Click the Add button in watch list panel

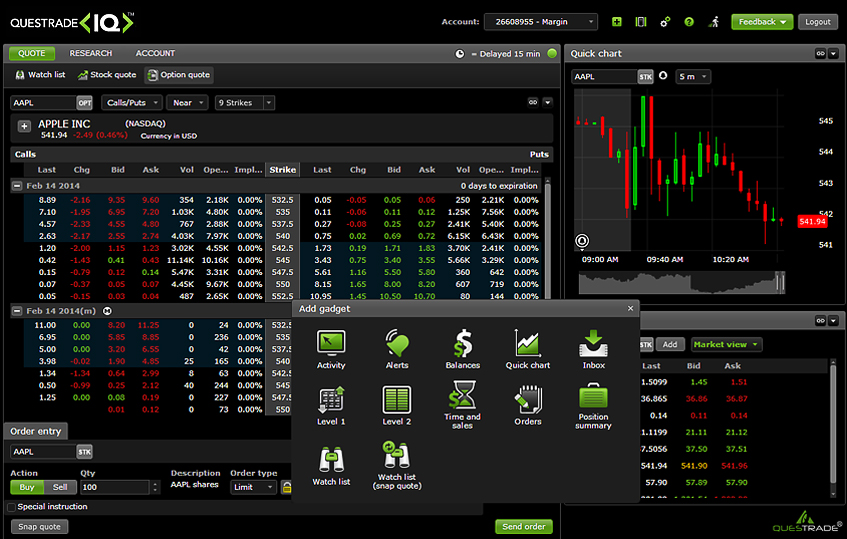point(670,345)
